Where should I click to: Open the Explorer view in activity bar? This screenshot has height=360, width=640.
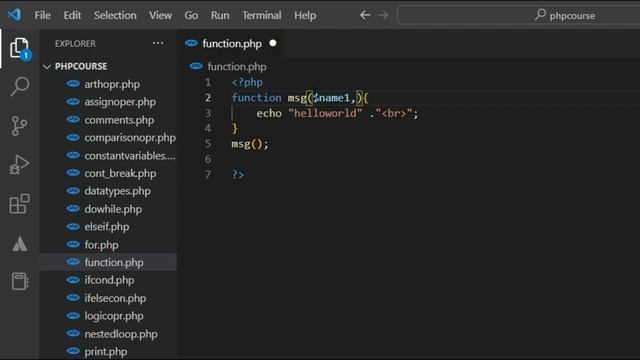tap(19, 49)
